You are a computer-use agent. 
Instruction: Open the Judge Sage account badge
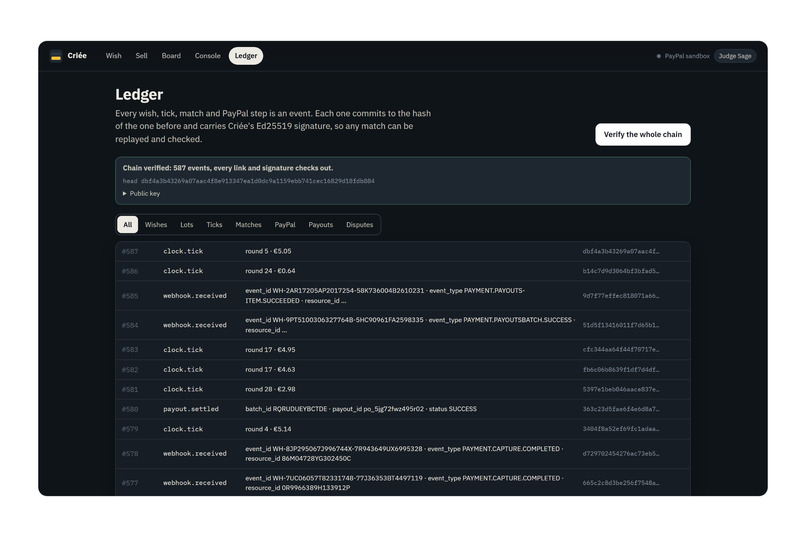[x=735, y=56]
